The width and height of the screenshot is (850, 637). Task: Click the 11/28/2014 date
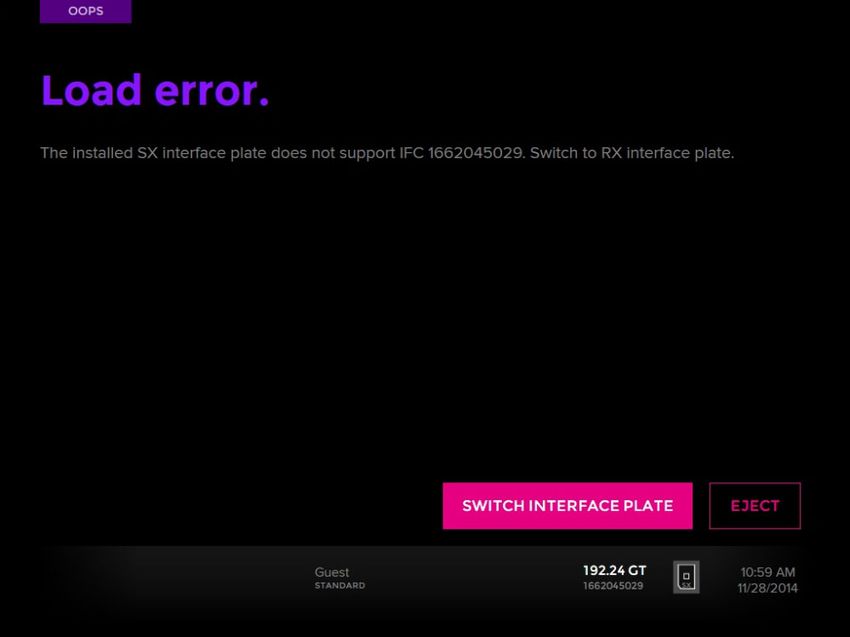(x=767, y=588)
